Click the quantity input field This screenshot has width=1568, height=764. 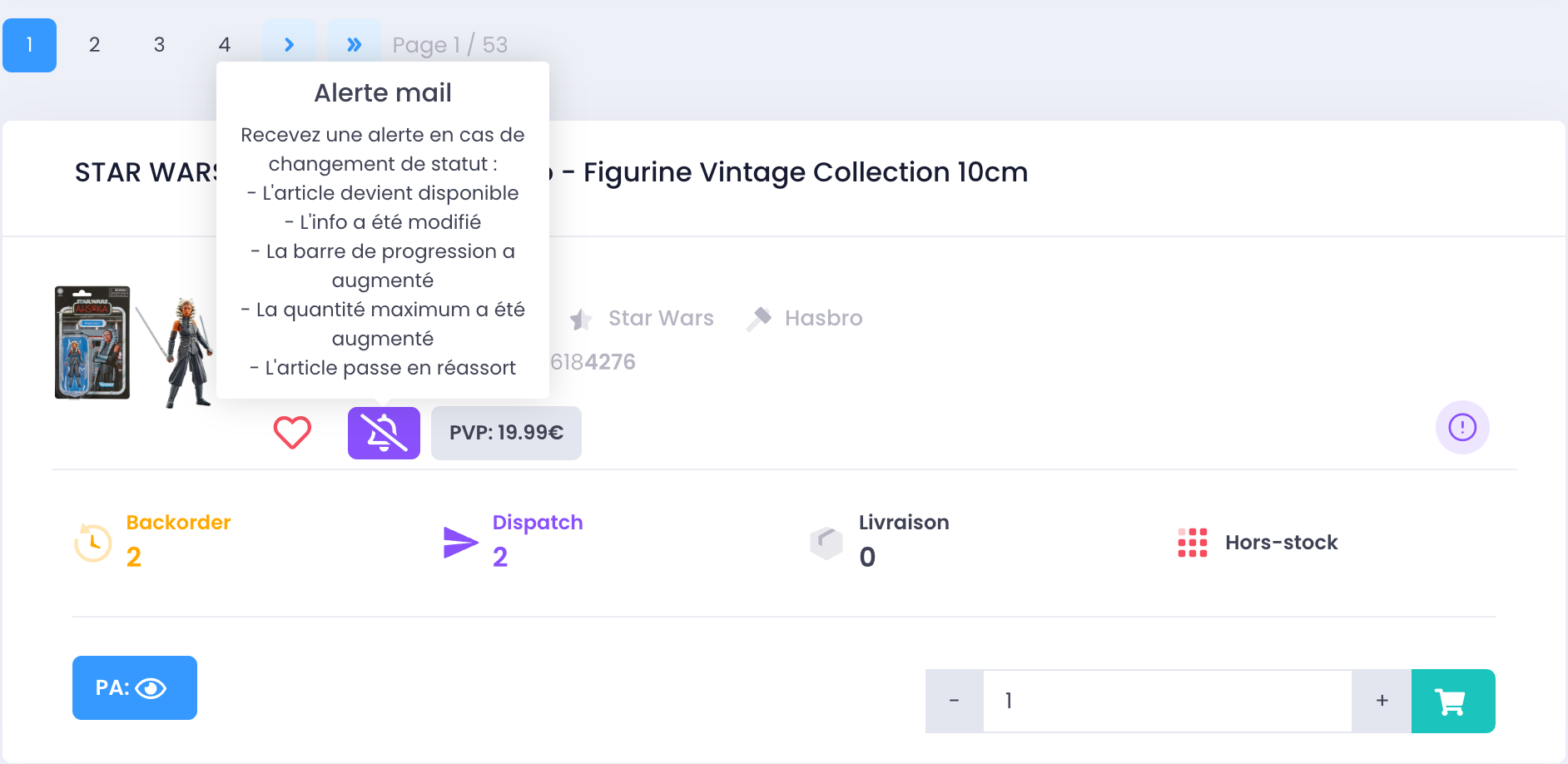tap(1168, 701)
